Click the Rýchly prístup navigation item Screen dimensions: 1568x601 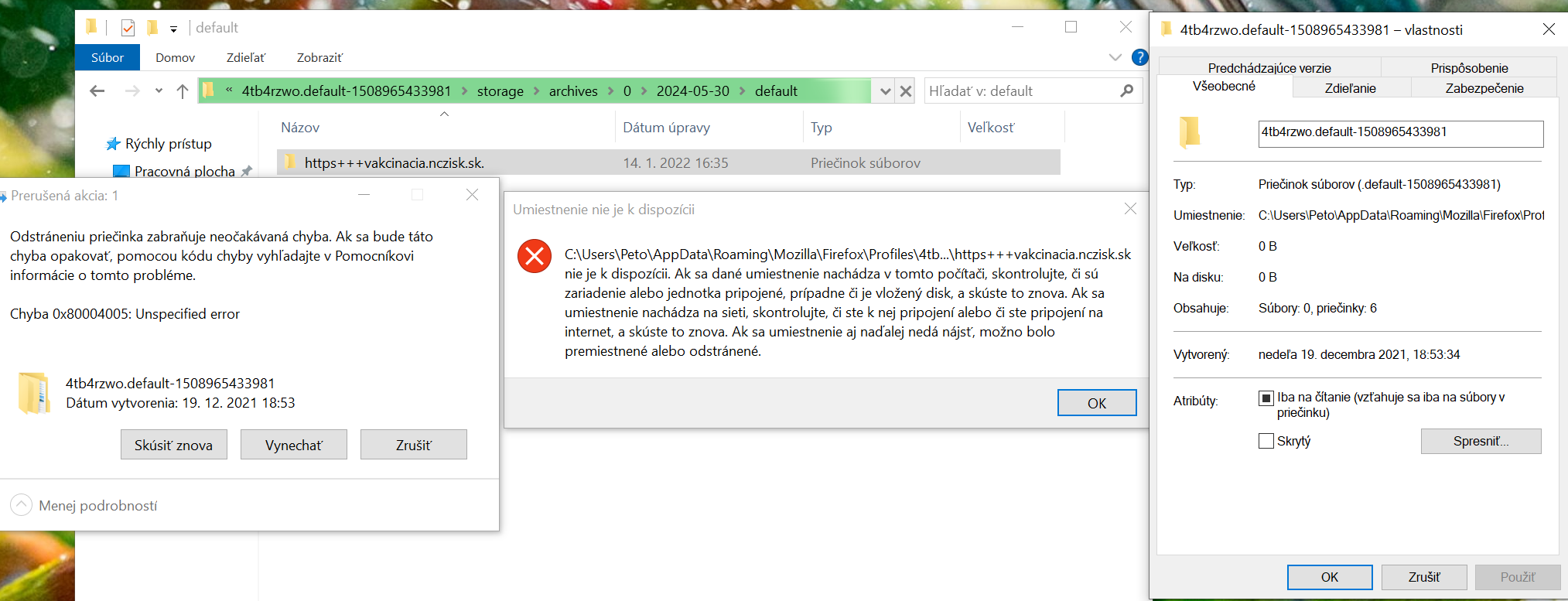tap(168, 144)
